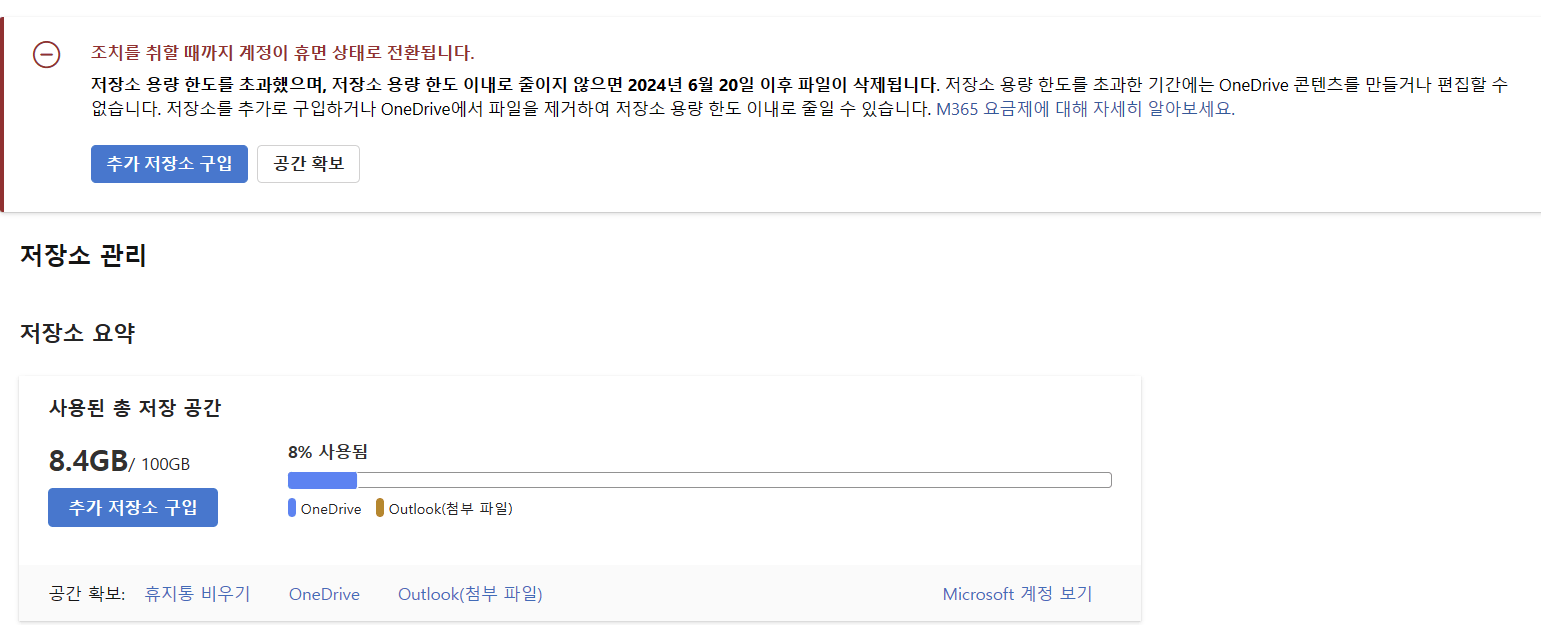1541x625 pixels.
Task: Select the "공간 확보" button
Action: point(308,164)
